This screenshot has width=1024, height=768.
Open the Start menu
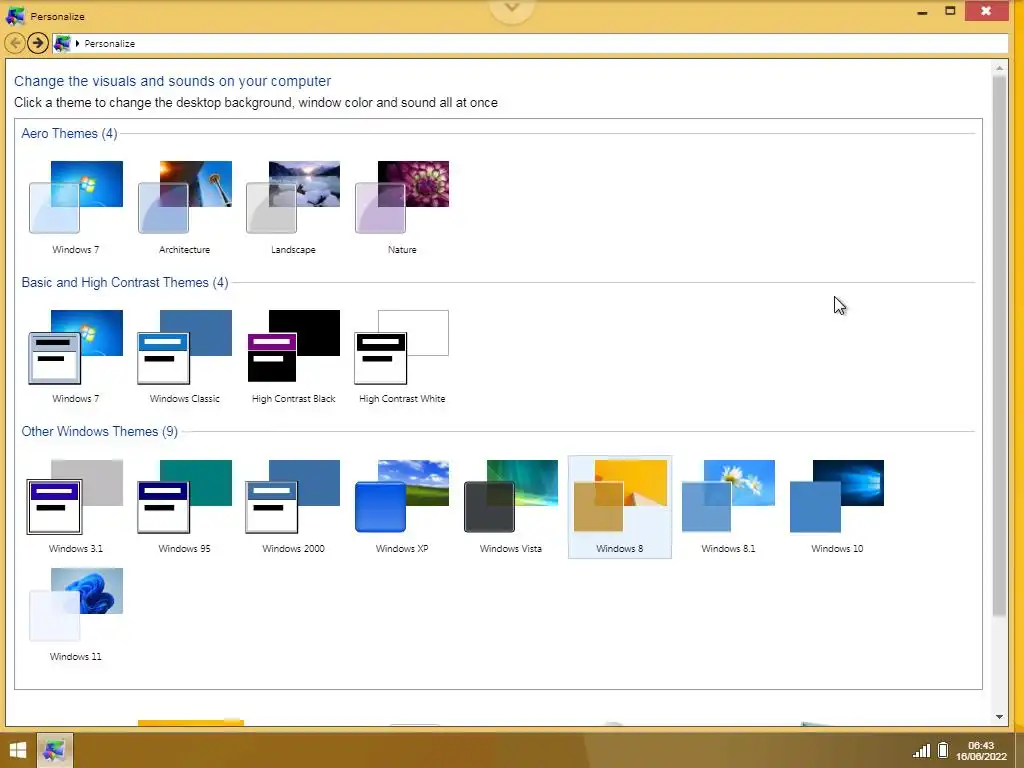tap(18, 750)
